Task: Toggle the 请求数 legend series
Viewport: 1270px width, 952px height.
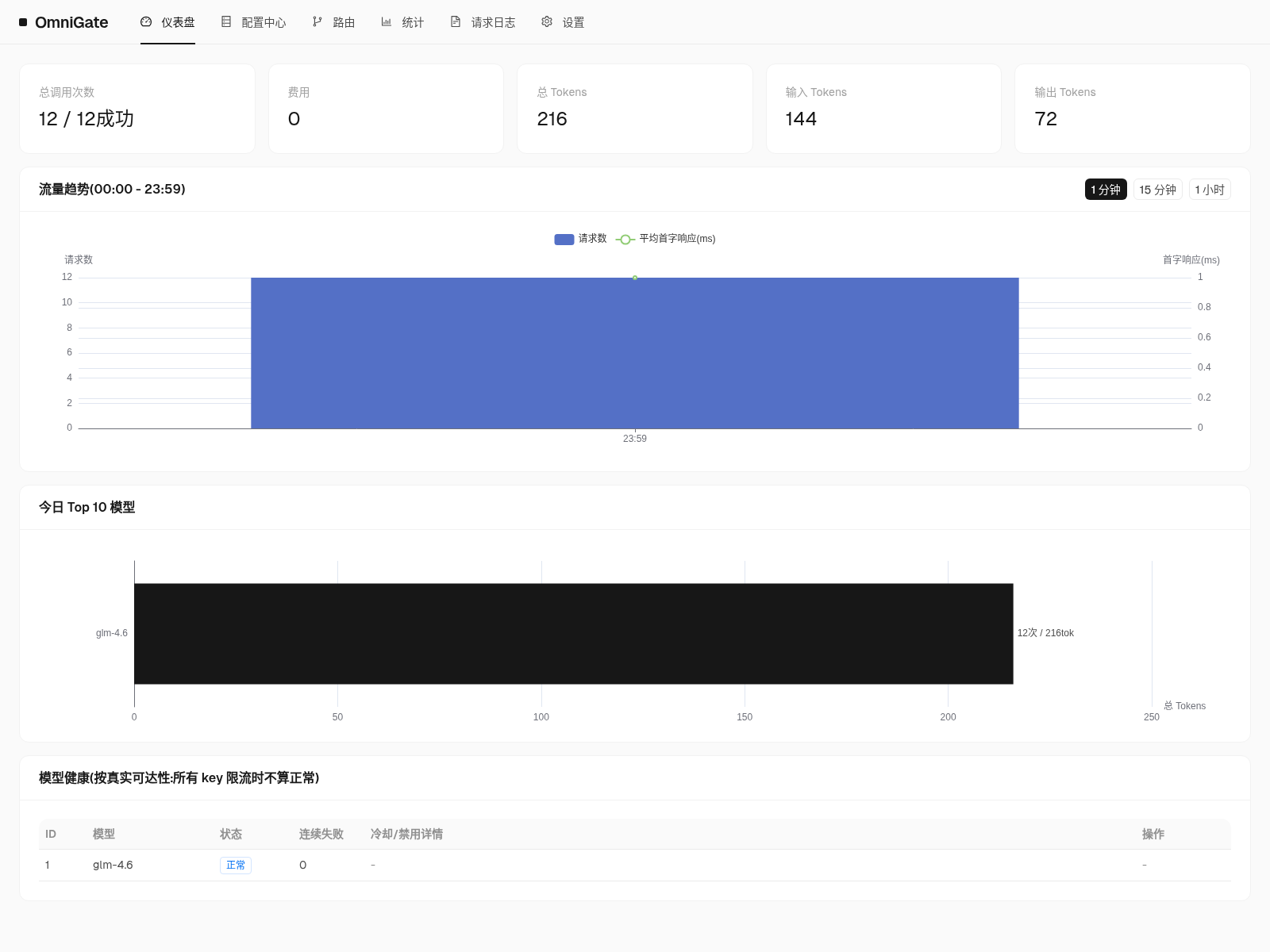Action: point(580,239)
